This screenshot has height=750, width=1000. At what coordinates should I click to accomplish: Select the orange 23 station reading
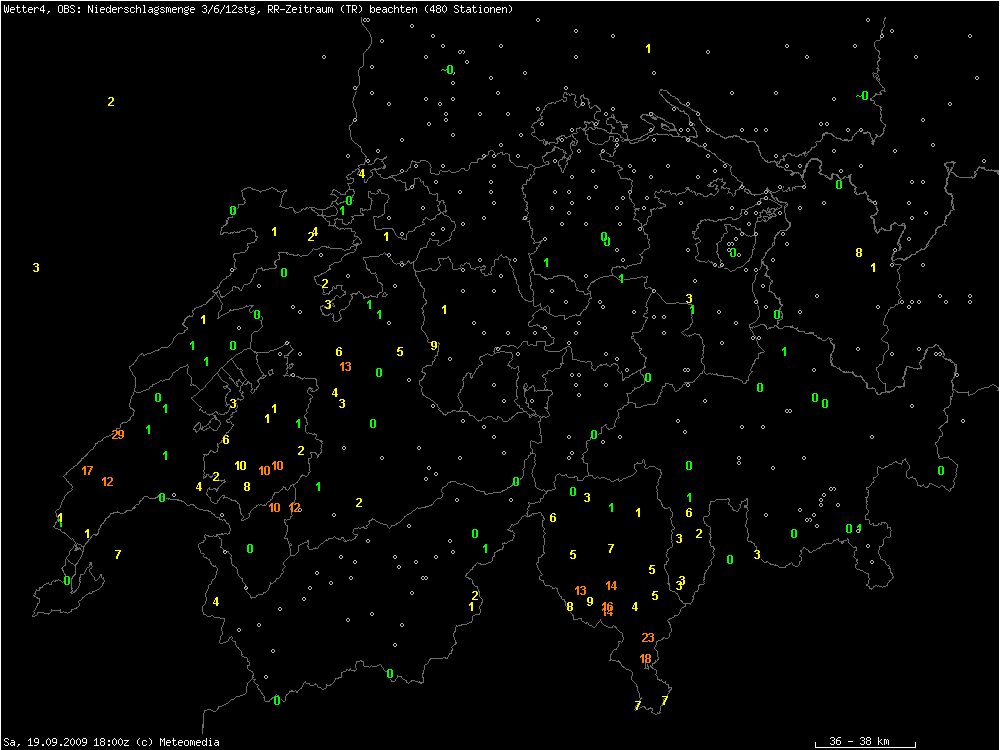coord(648,638)
